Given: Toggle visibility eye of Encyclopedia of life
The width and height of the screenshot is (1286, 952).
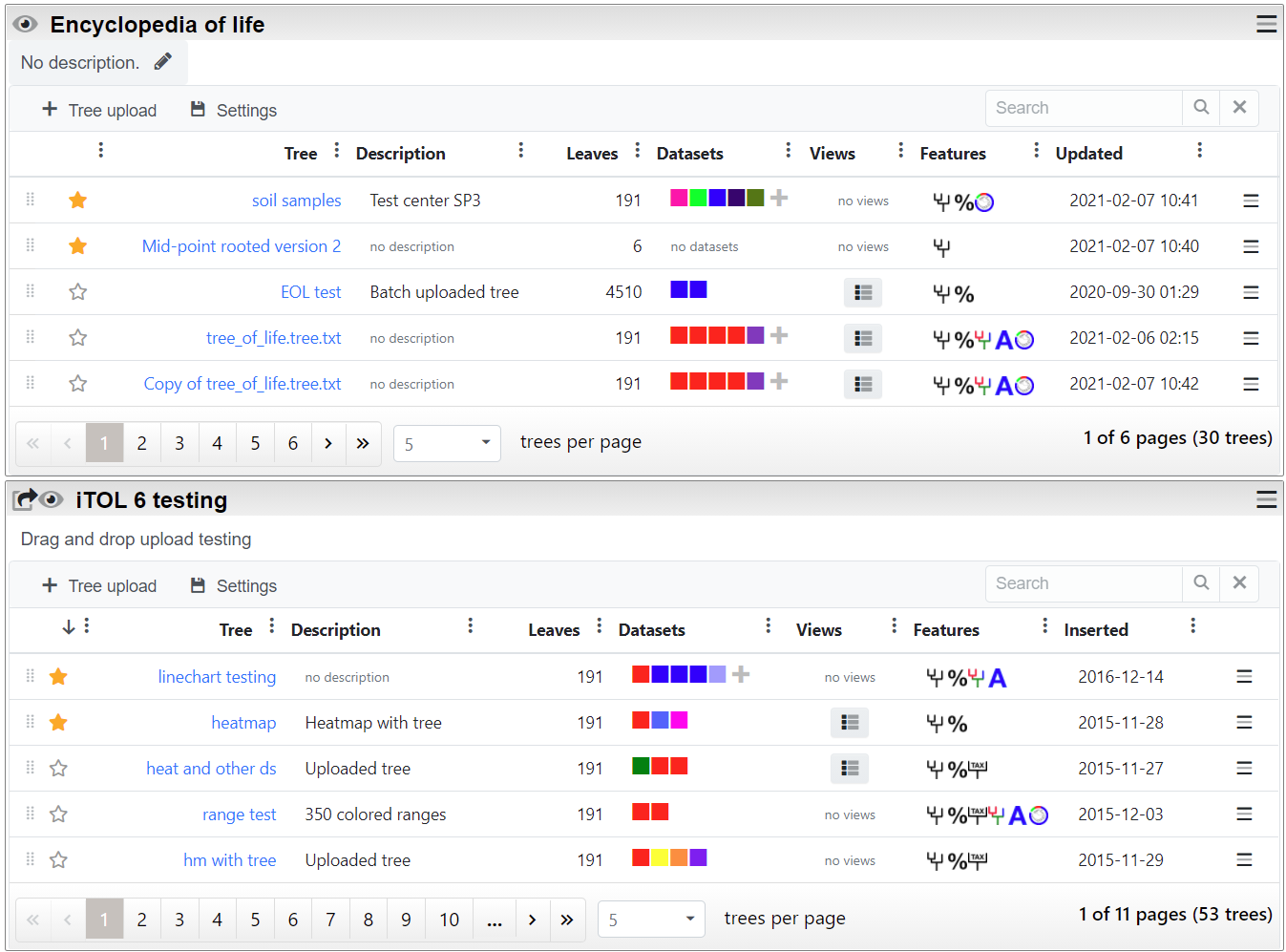Looking at the screenshot, I should (x=26, y=25).
